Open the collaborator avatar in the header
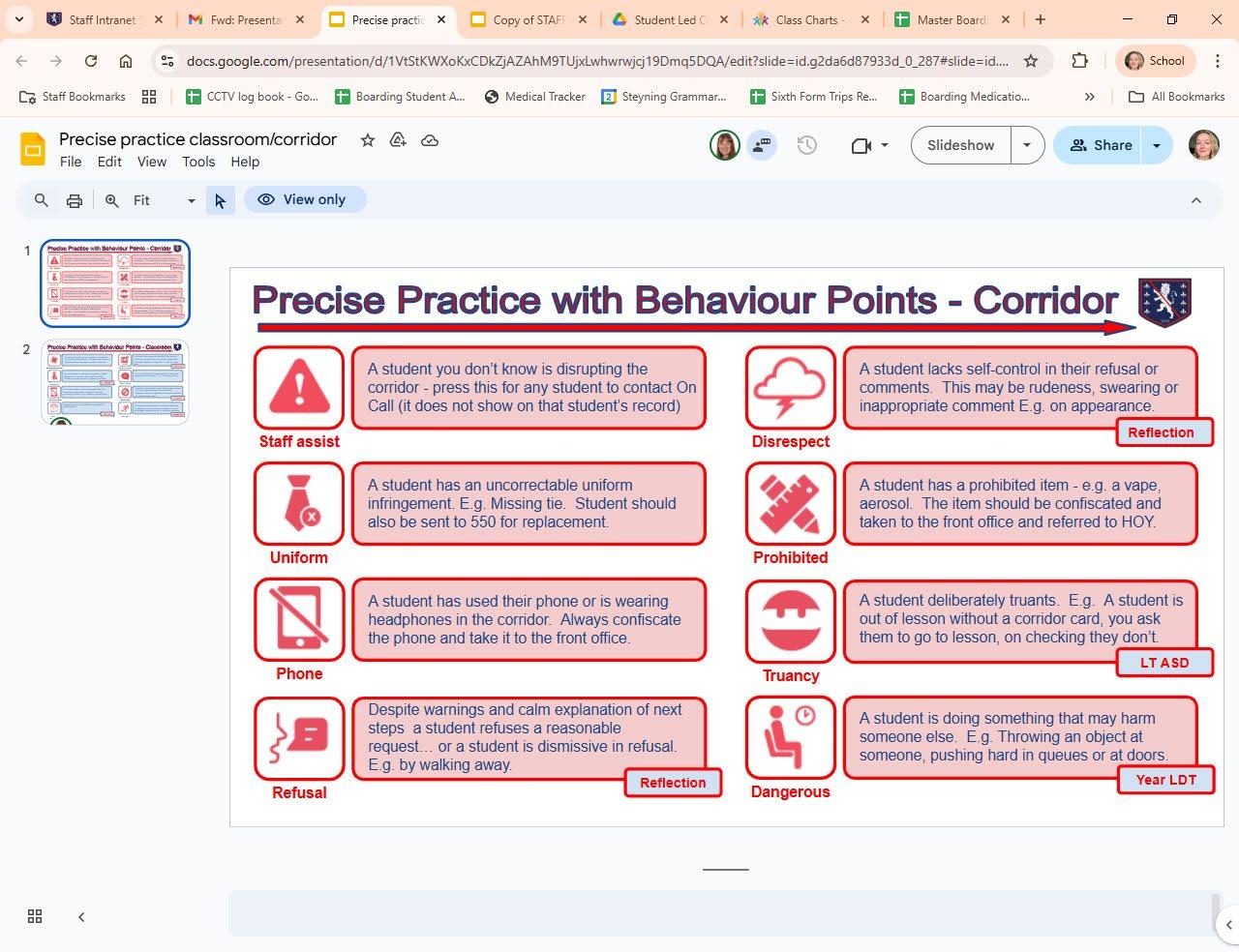The width and height of the screenshot is (1239, 952). tap(725, 145)
